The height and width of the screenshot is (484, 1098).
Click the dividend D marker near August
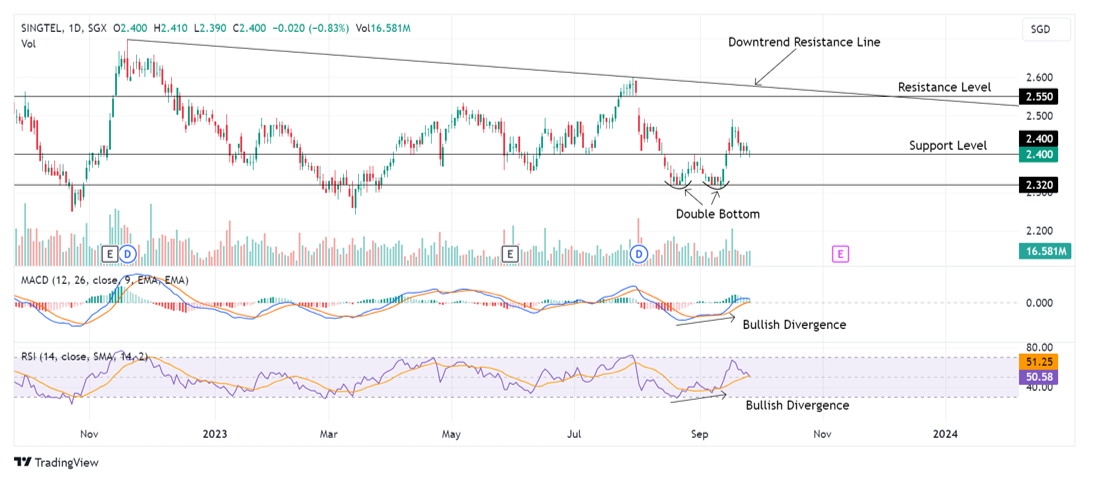[x=639, y=254]
